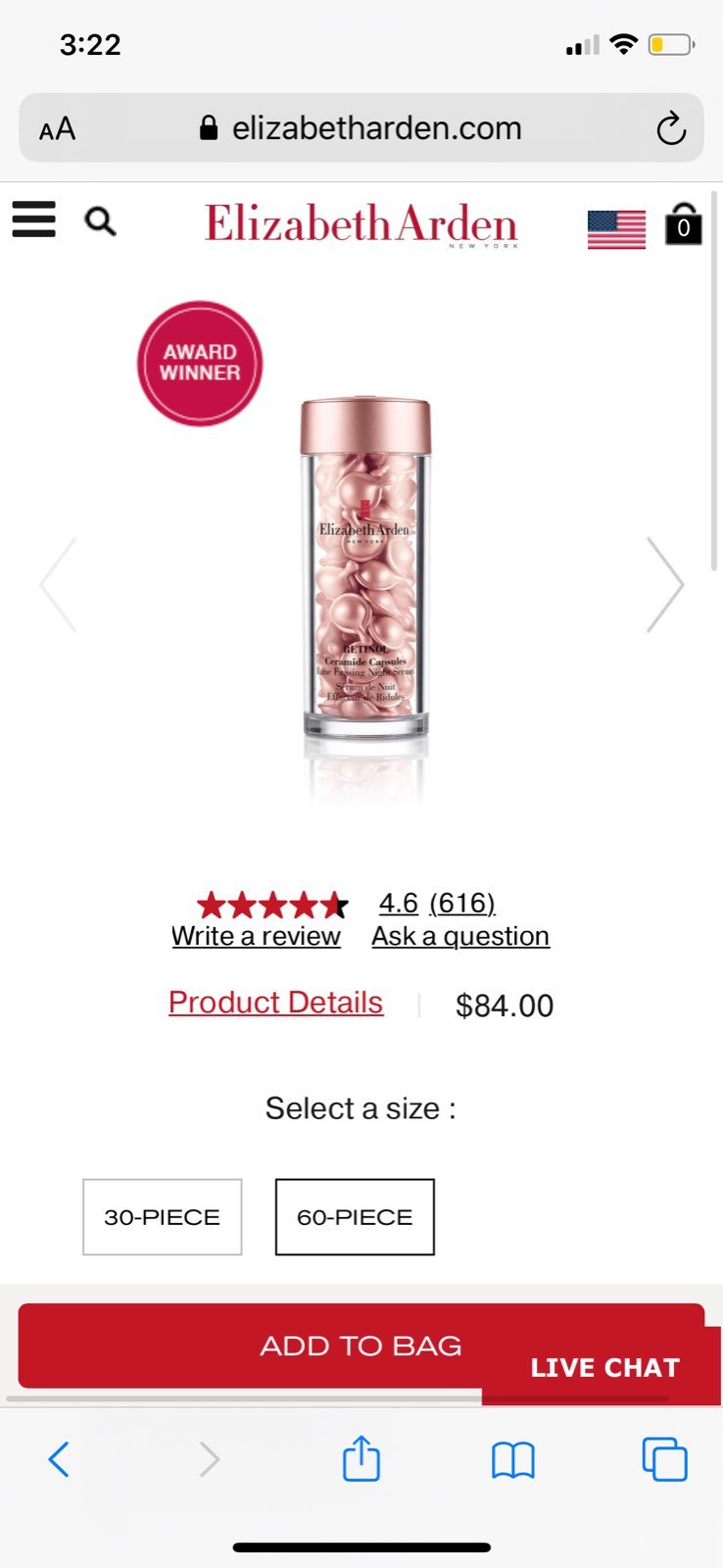This screenshot has width=723, height=1568.
Task: Open Safari bookmarks book icon
Action: click(513, 1460)
